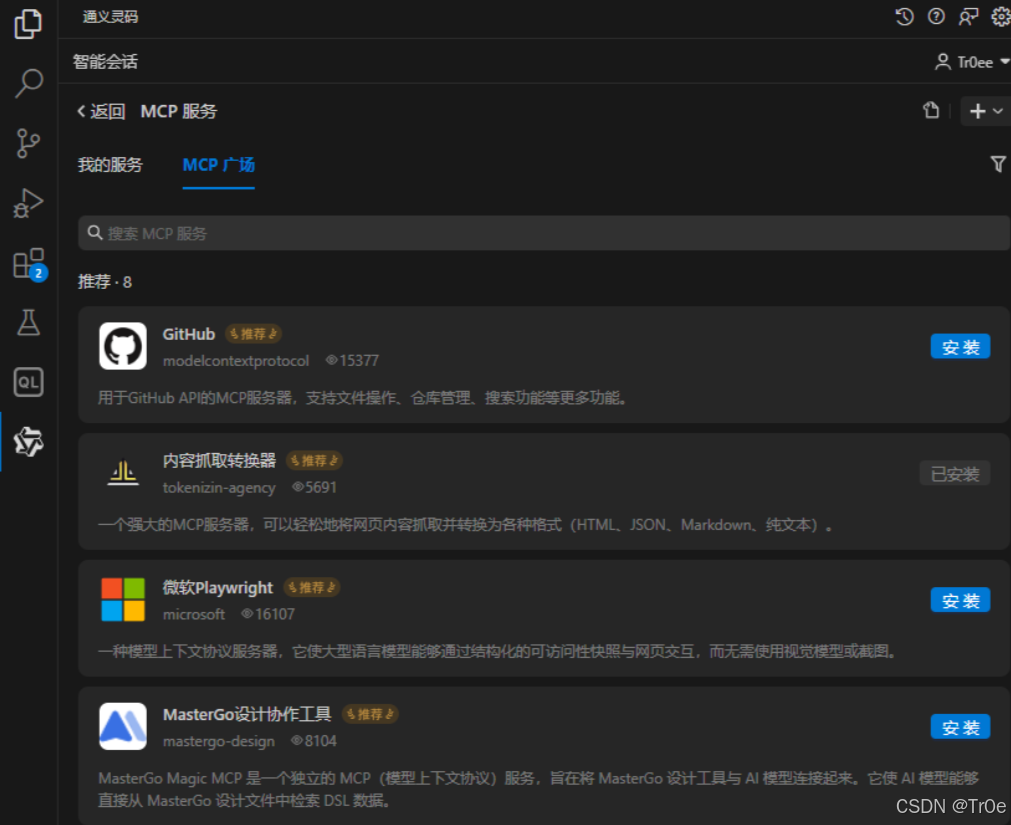
Task: Click the 内容抓取转换器 service logo
Action: 123,472
